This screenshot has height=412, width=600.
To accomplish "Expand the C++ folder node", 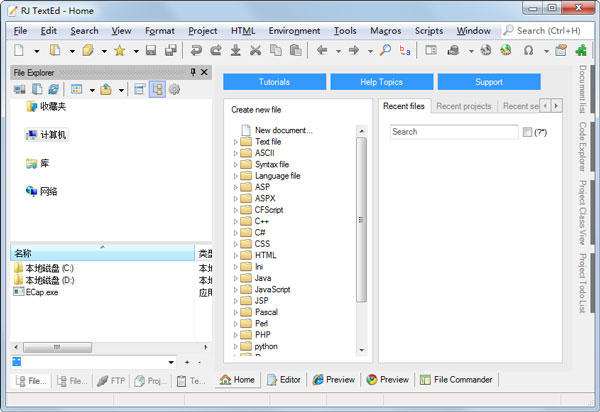I will (235, 221).
